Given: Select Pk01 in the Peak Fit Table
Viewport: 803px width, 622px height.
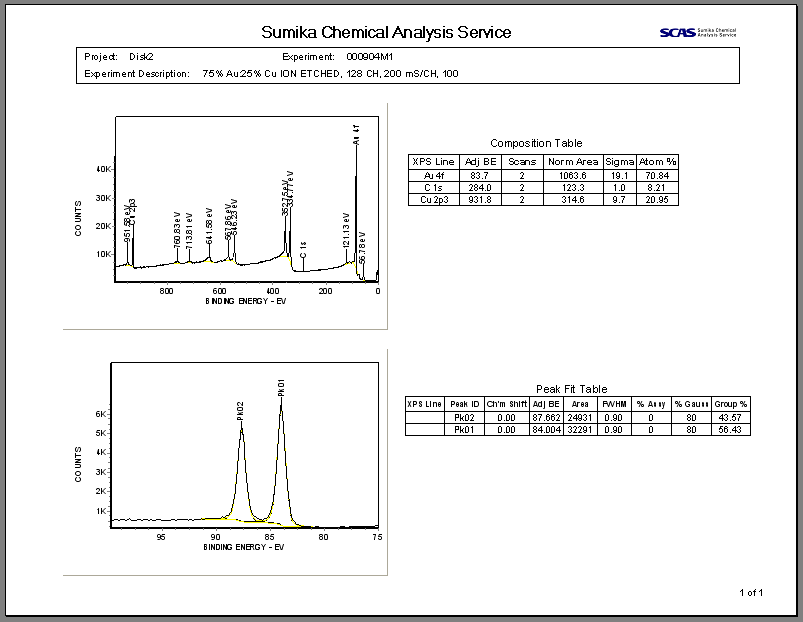Looking at the screenshot, I should pyautogui.click(x=464, y=430).
